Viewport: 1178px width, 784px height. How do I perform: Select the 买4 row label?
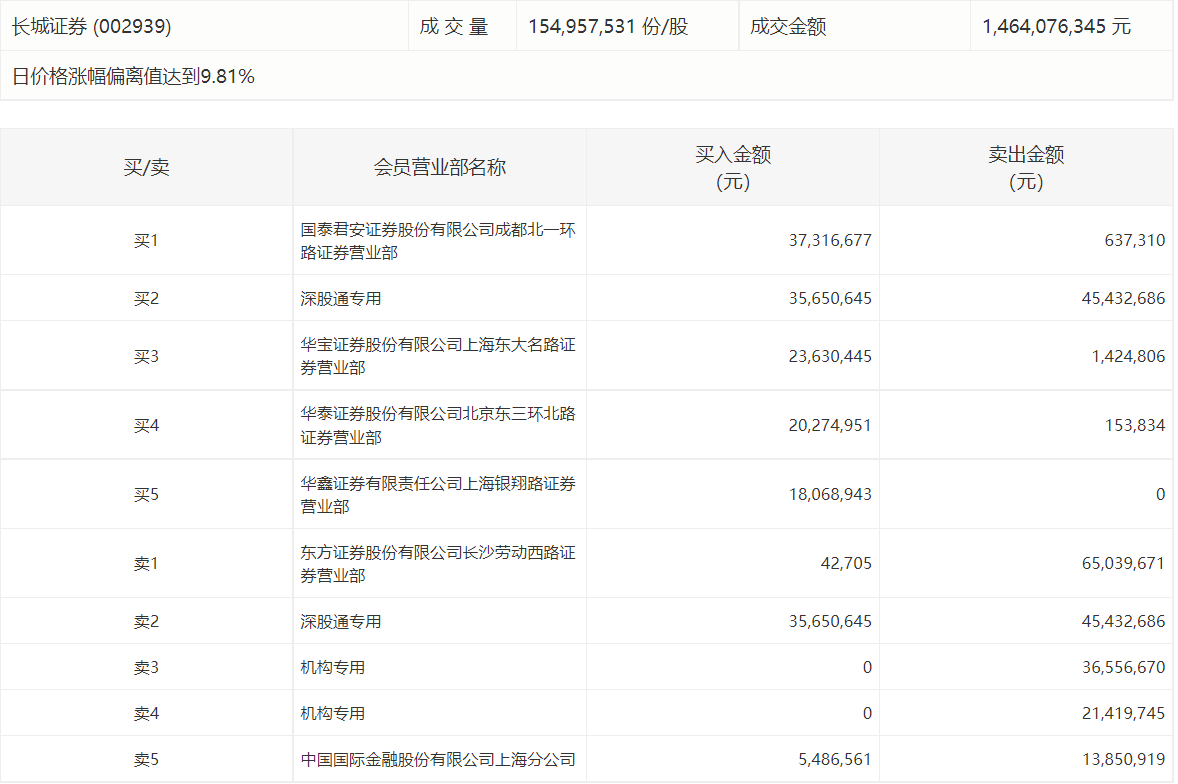coord(146,425)
